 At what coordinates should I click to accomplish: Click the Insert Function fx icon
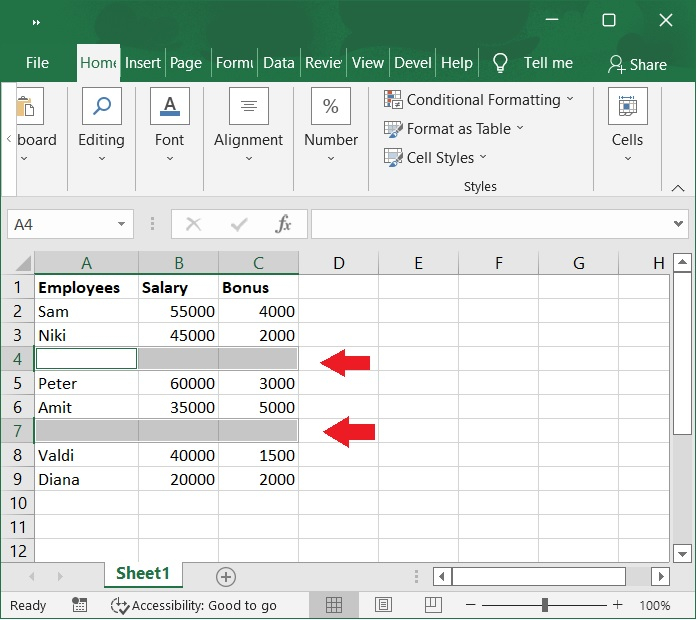pyautogui.click(x=283, y=224)
